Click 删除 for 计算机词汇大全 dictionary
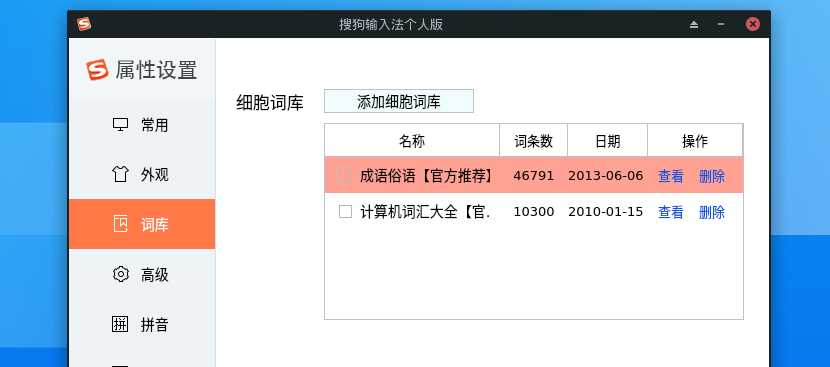 [712, 212]
